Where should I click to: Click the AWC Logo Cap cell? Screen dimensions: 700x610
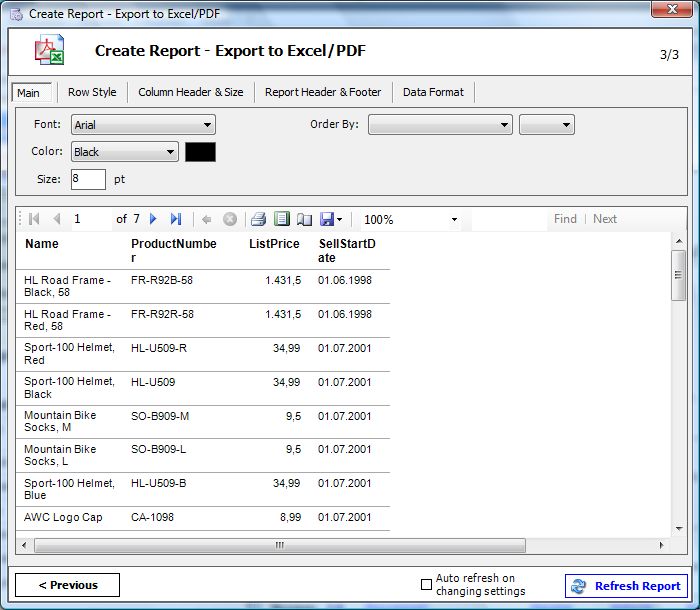pos(63,517)
